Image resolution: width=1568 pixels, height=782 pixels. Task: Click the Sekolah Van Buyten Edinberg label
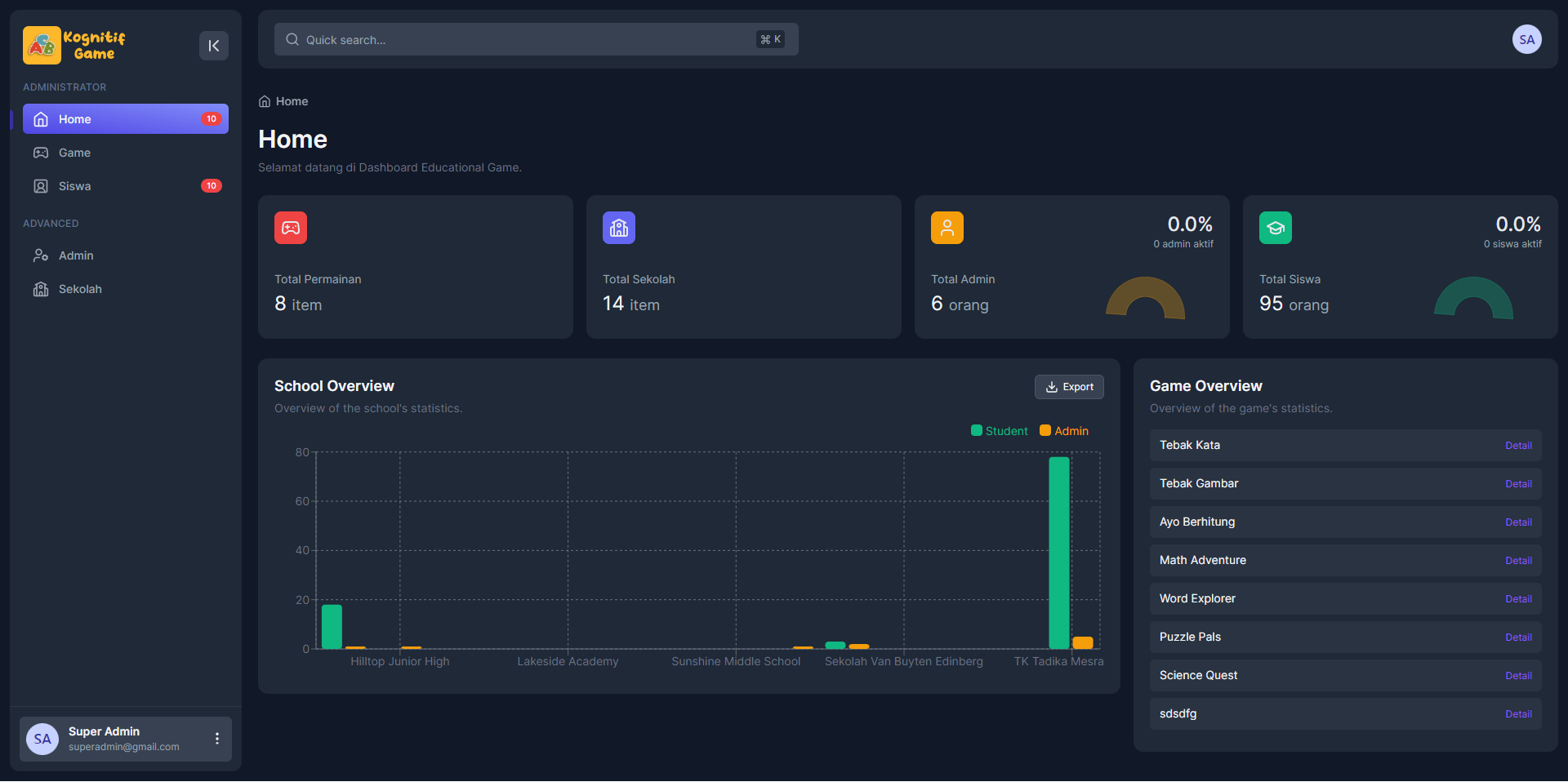point(904,661)
